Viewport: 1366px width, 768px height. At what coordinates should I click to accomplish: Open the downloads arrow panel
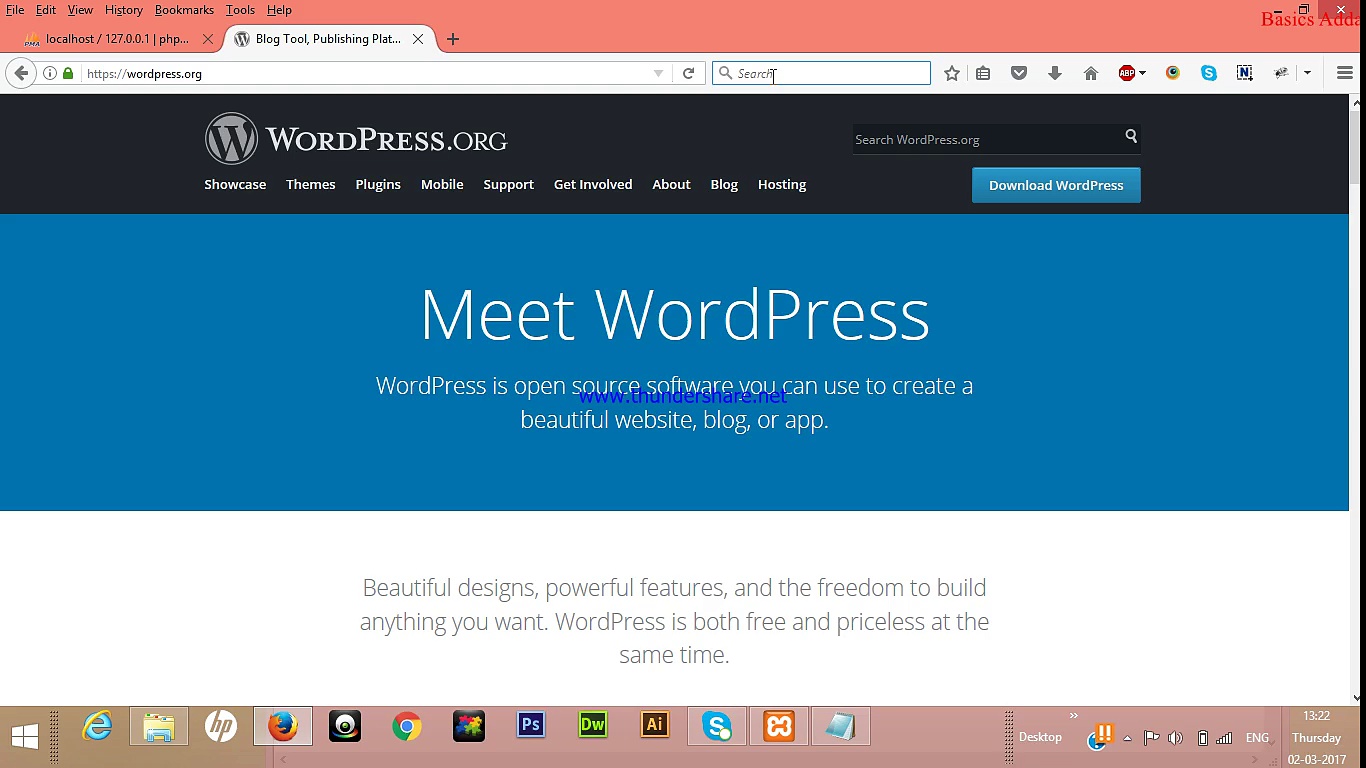pyautogui.click(x=1055, y=73)
